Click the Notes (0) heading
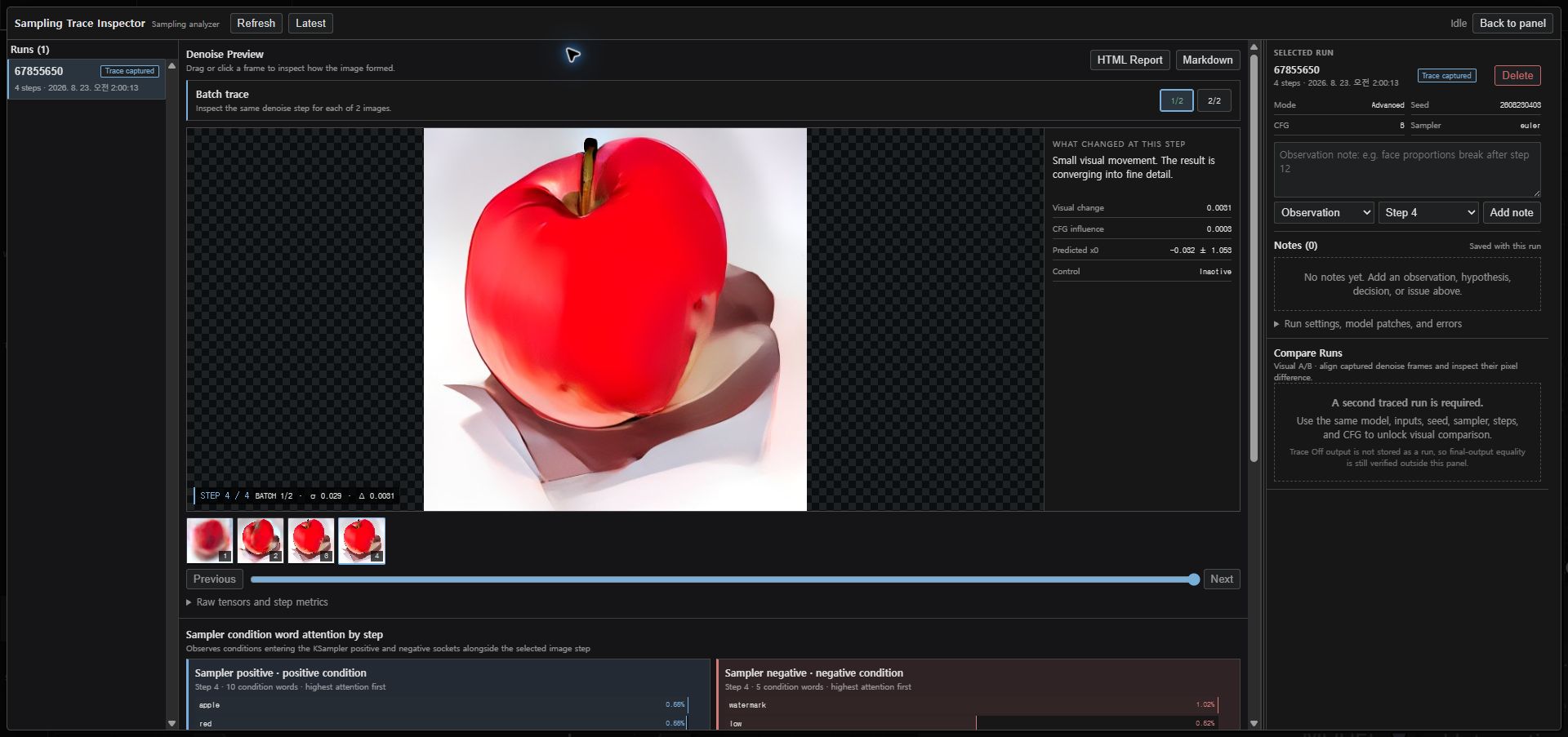 click(x=1295, y=246)
